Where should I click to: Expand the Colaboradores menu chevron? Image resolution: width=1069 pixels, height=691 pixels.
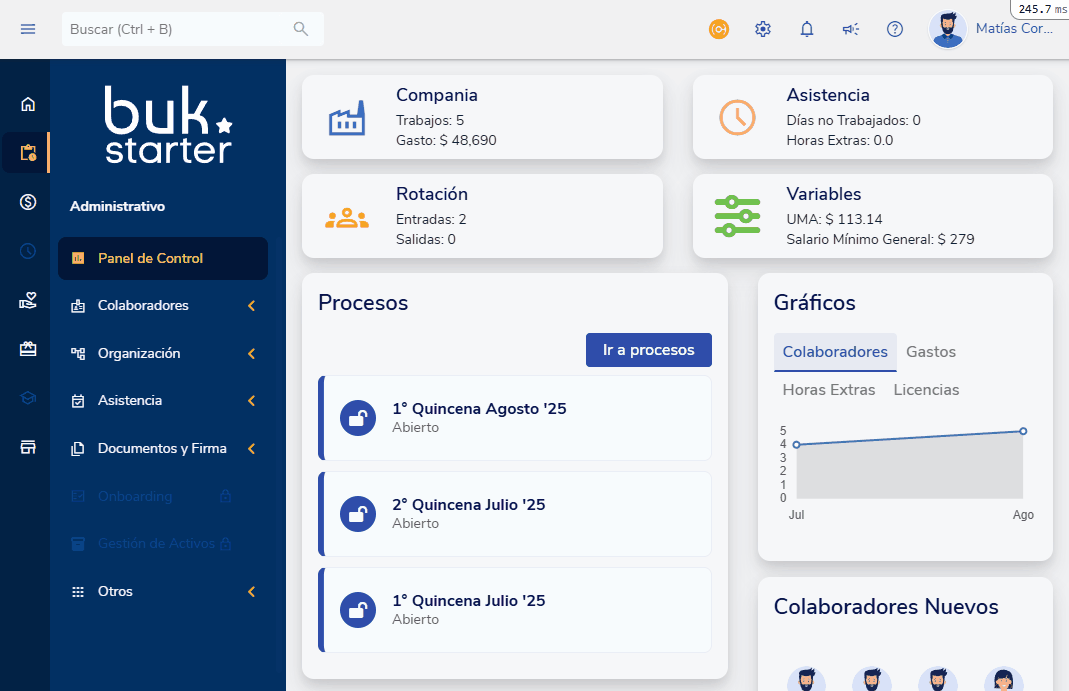click(x=252, y=306)
